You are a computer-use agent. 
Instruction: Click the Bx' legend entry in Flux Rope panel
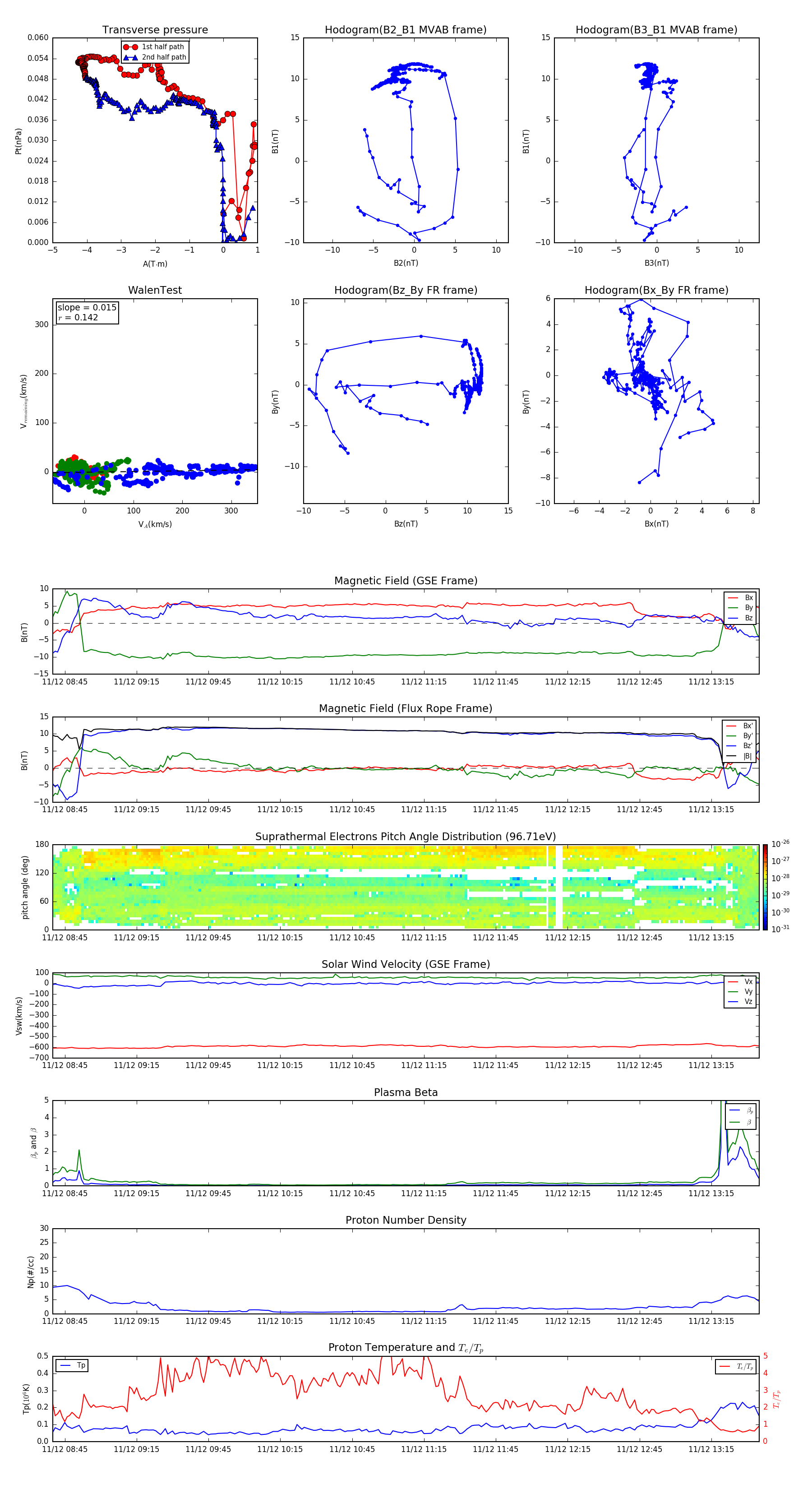tap(739, 726)
